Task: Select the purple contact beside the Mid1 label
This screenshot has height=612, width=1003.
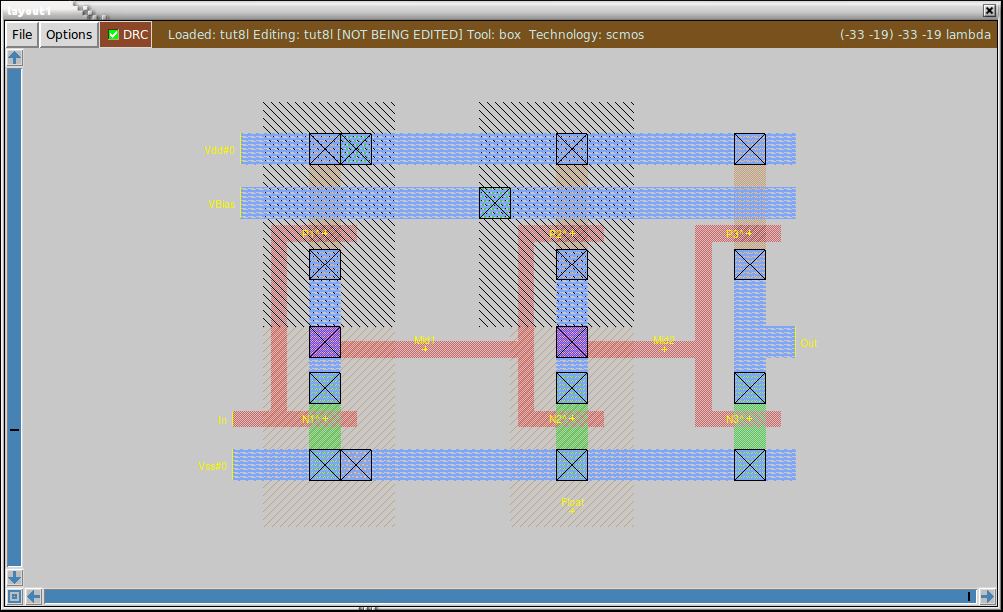Action: coord(325,343)
